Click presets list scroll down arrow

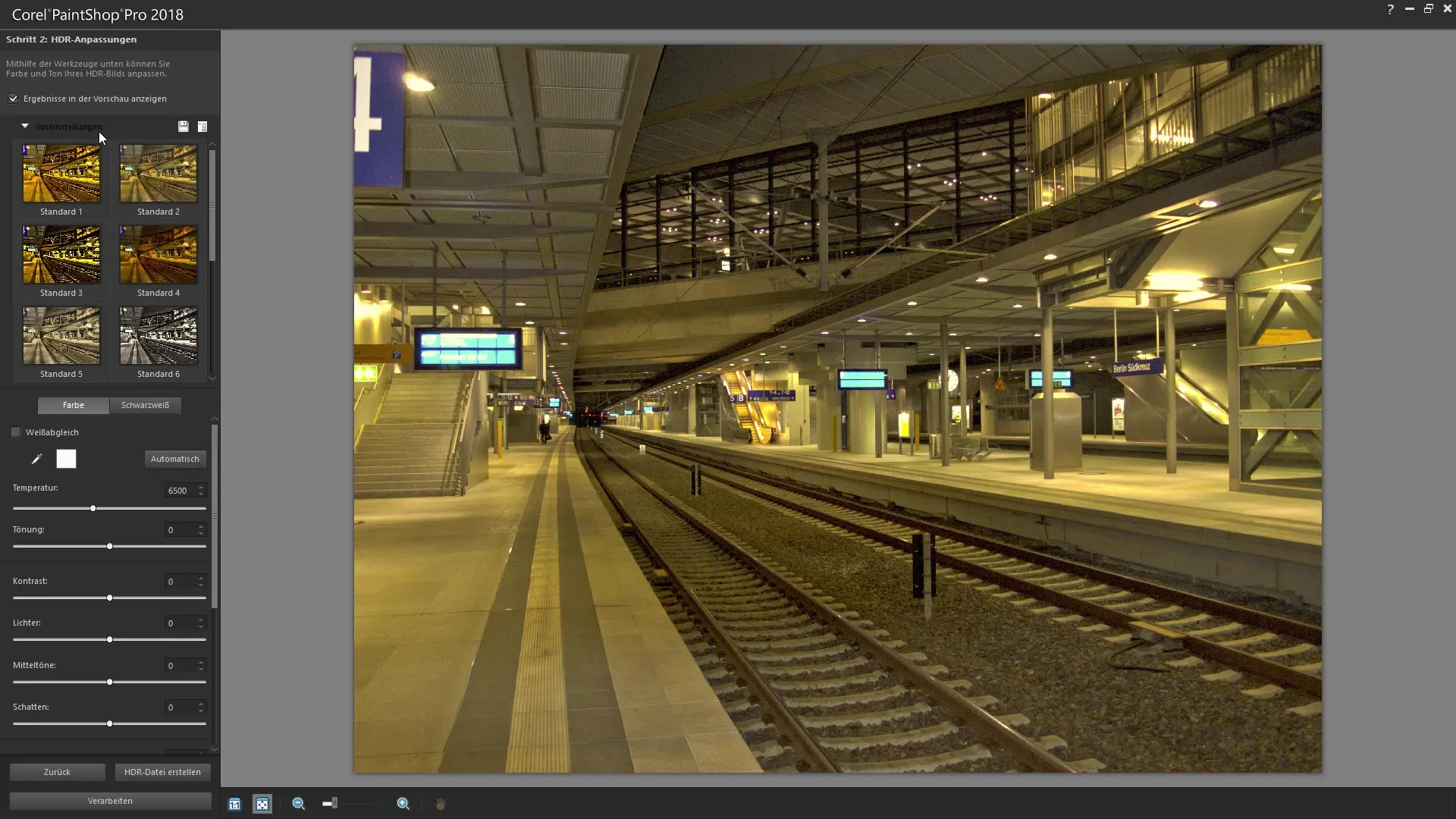(212, 378)
